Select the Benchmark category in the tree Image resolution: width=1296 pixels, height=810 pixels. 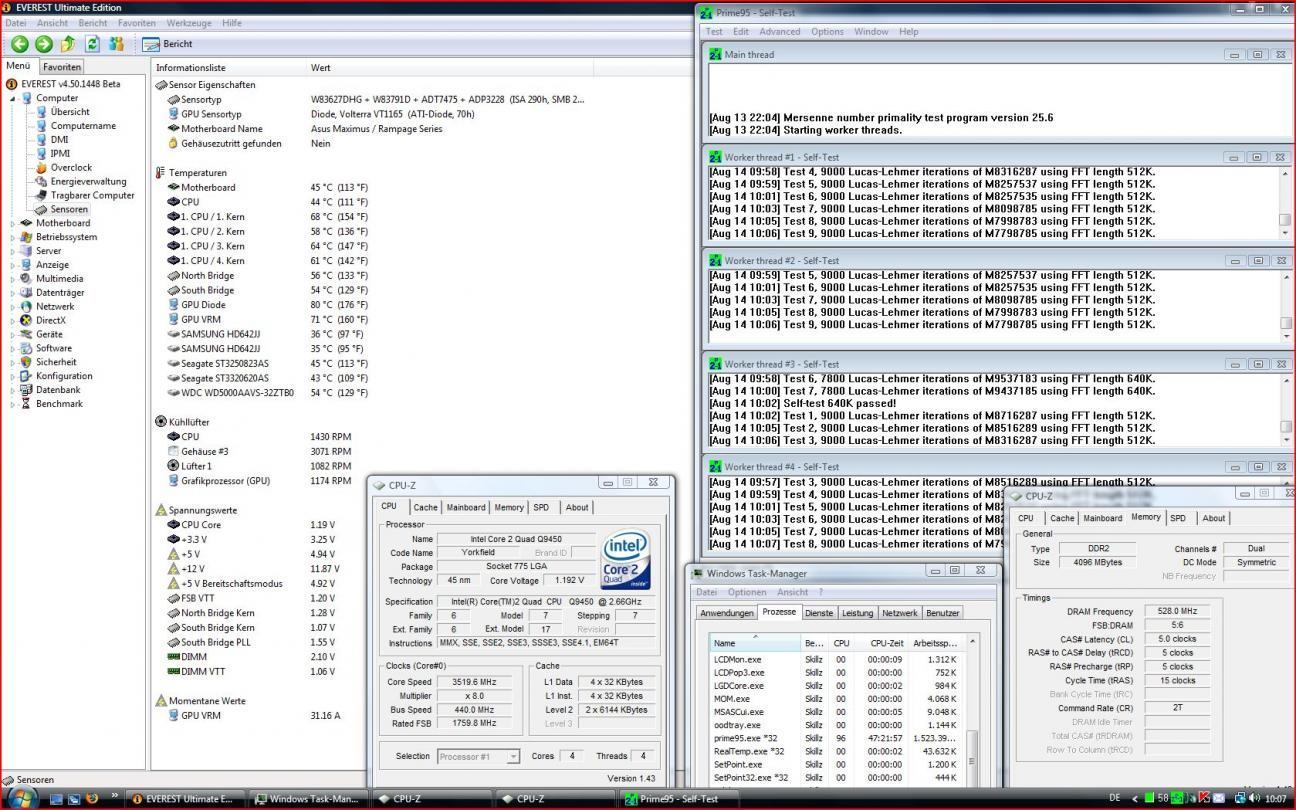tap(59, 404)
